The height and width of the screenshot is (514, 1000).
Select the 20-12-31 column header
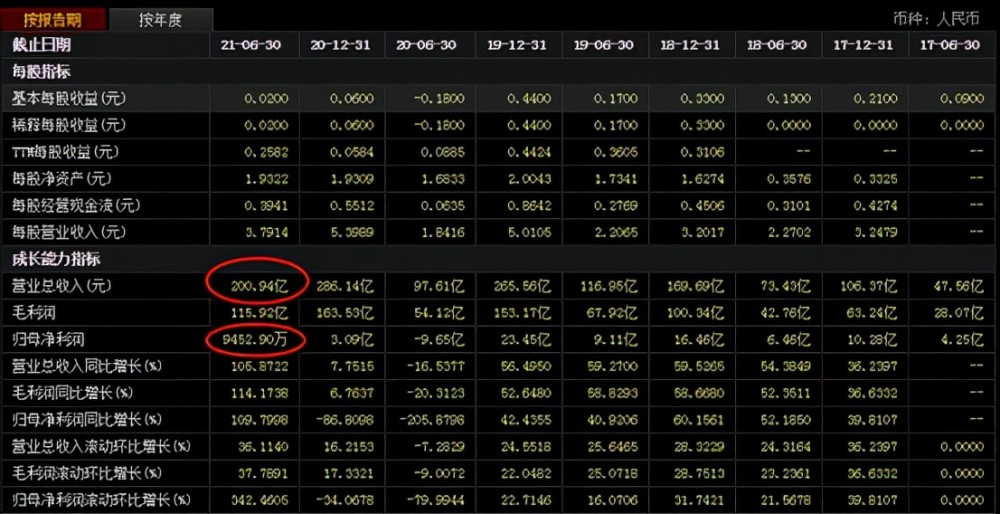[339, 45]
